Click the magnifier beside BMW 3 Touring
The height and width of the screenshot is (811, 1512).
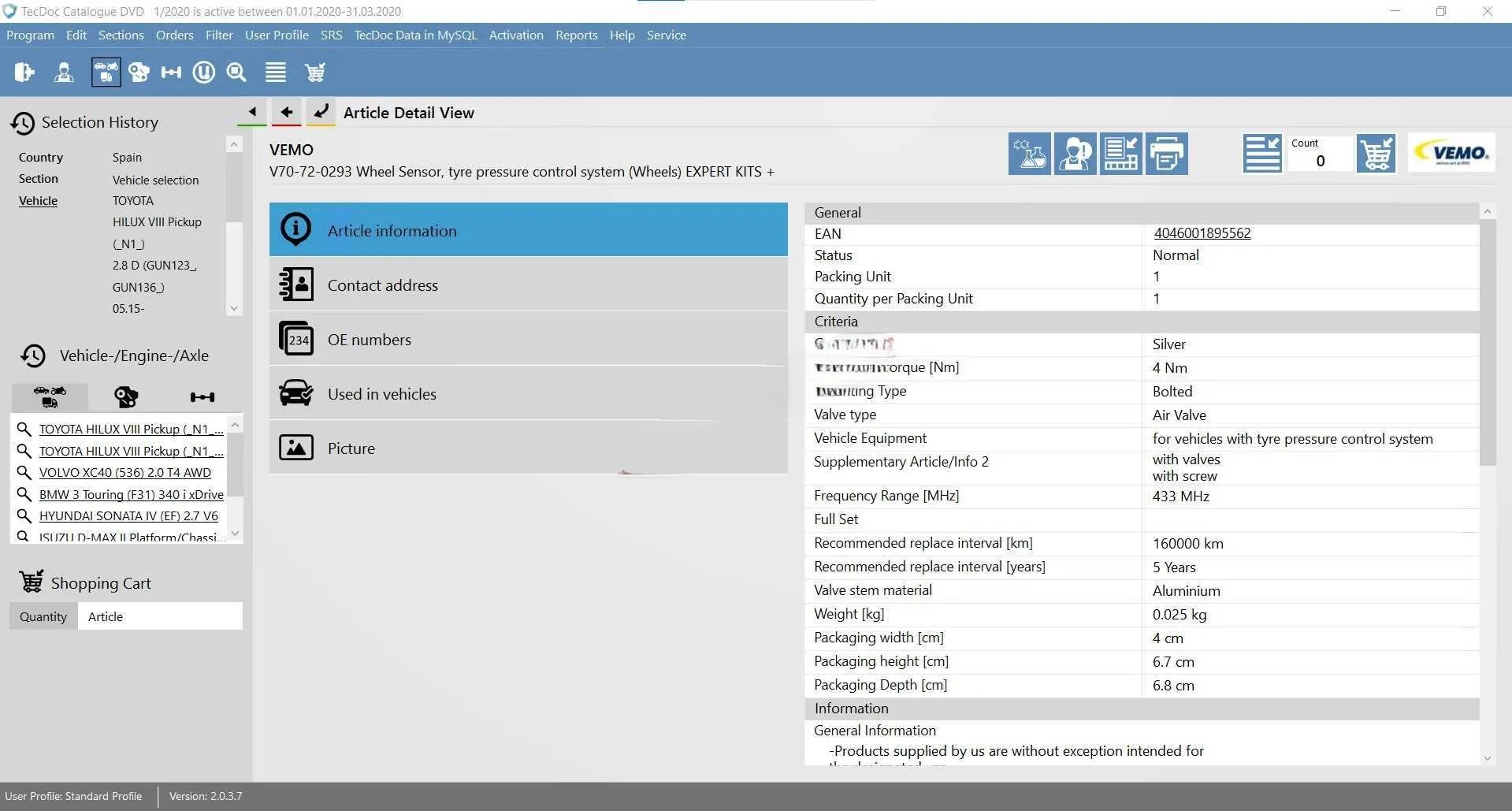coord(24,494)
